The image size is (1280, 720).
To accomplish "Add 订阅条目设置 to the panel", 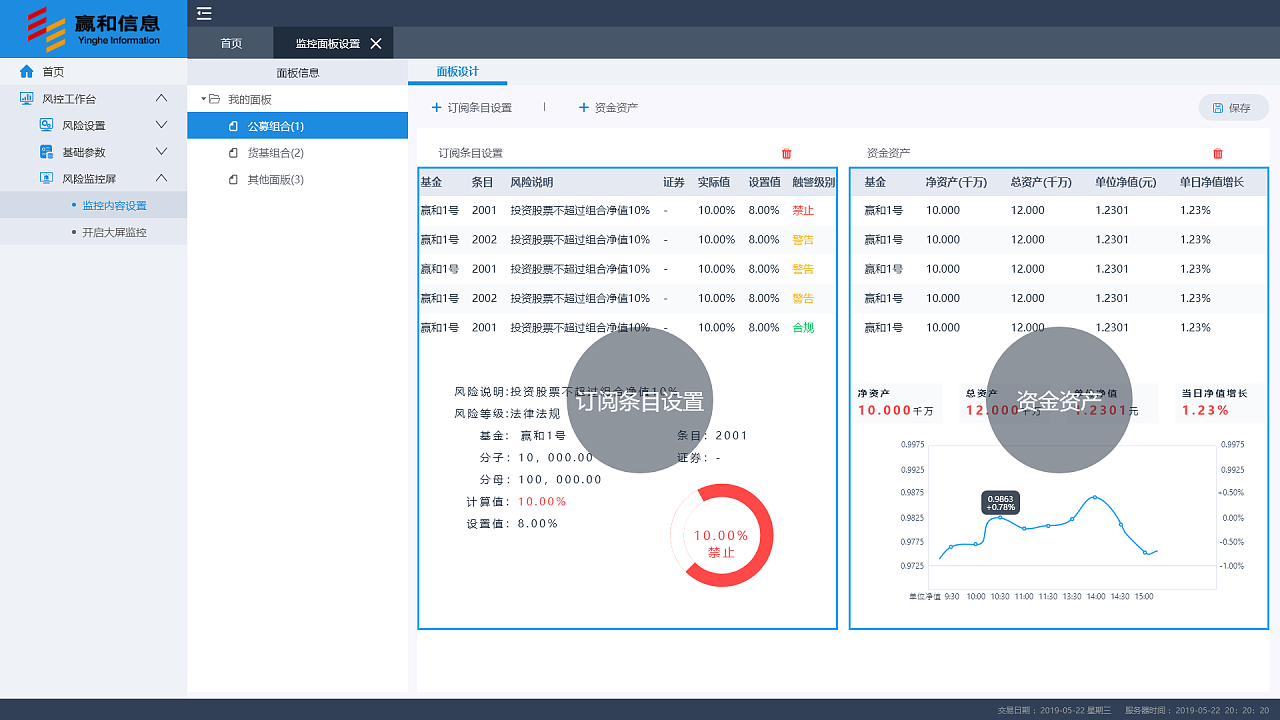I will pyautogui.click(x=472, y=107).
